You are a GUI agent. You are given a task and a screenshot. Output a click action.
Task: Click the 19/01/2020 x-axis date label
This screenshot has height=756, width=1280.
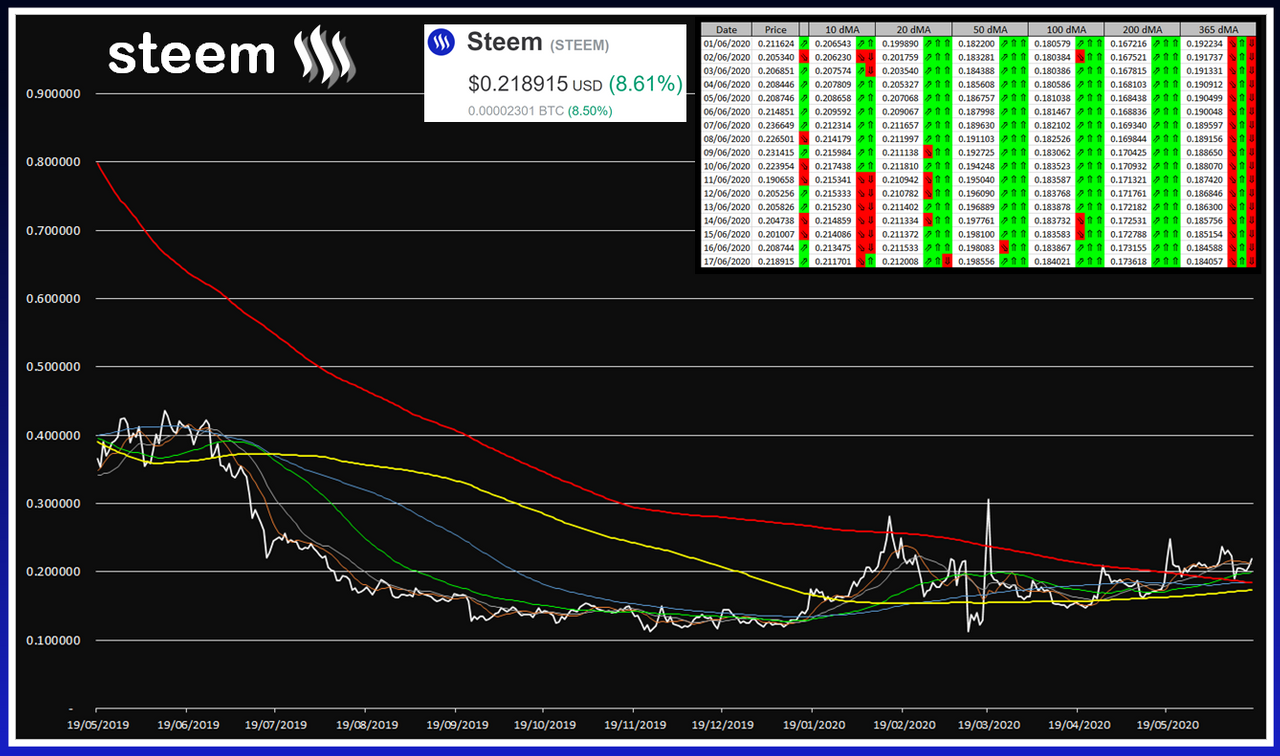coord(812,724)
